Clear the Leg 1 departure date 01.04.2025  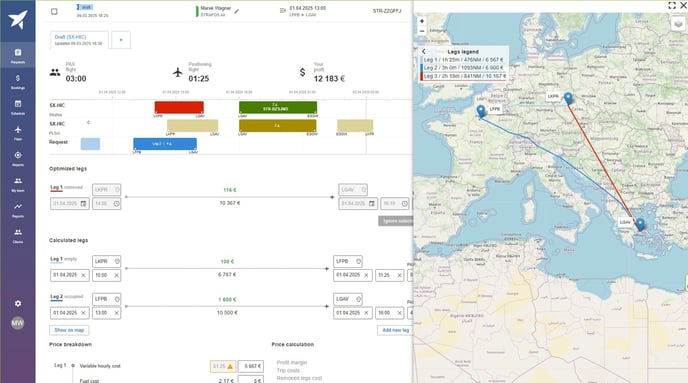[83, 275]
